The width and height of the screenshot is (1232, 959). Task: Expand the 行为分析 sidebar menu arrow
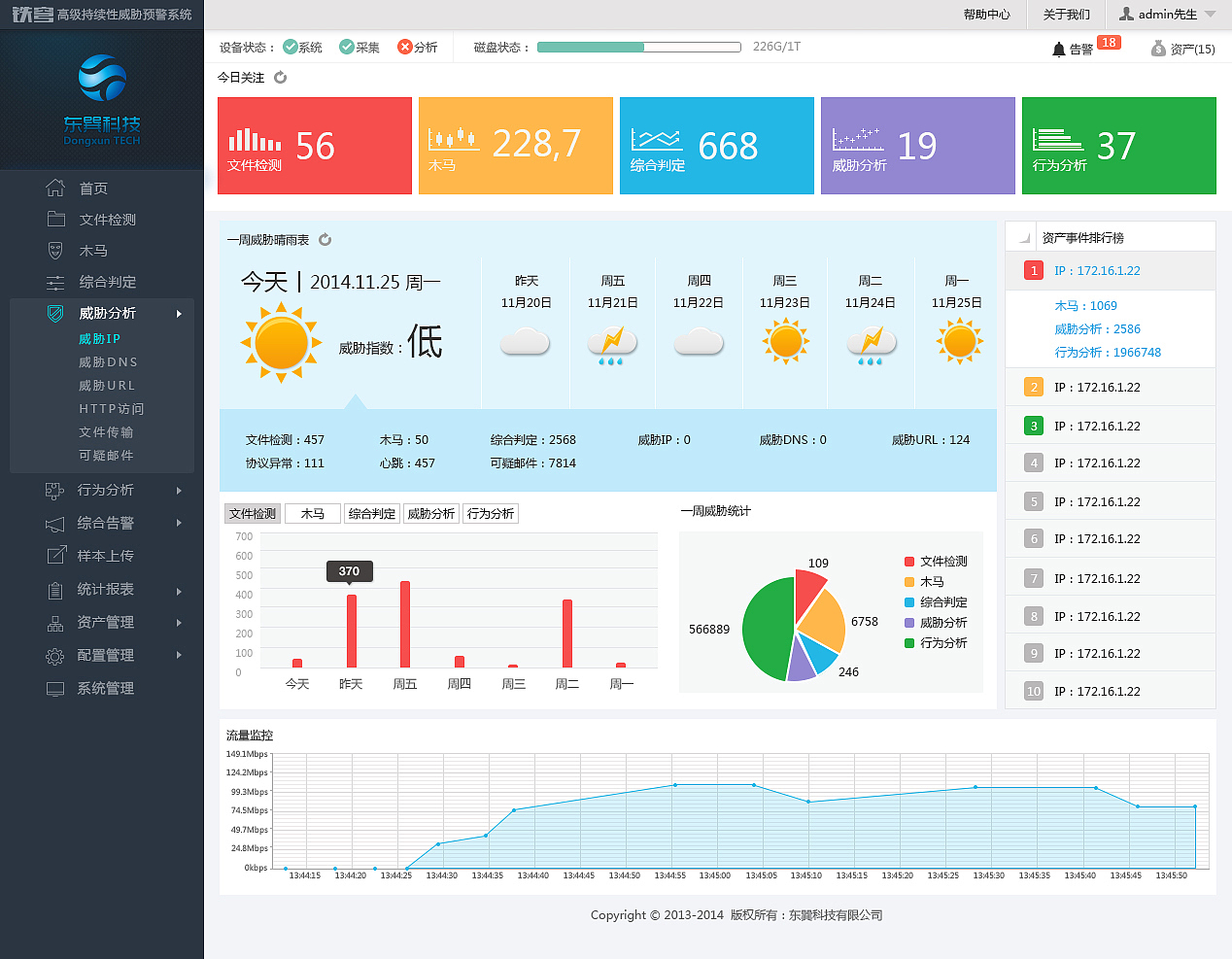pyautogui.click(x=179, y=491)
